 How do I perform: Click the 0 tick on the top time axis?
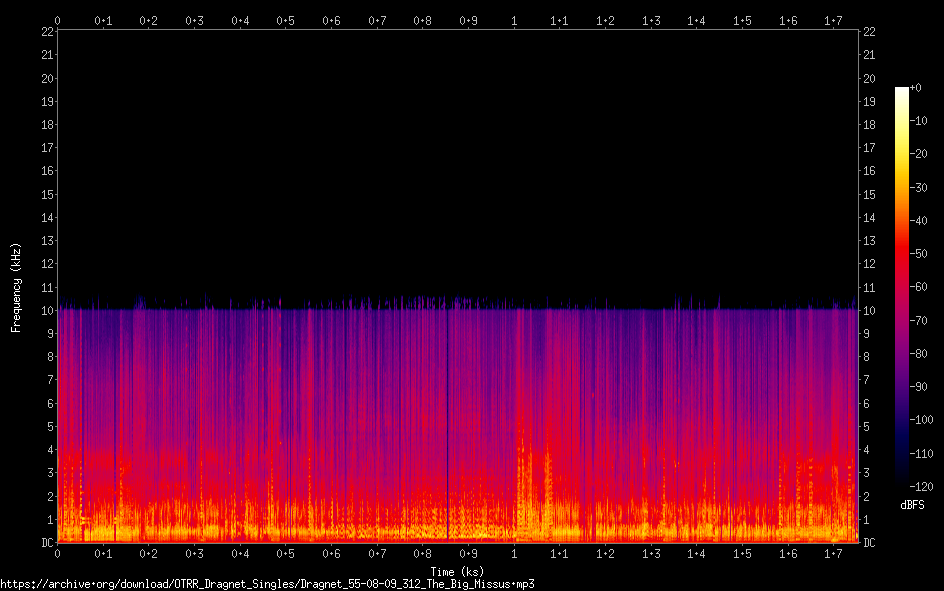click(x=58, y=20)
